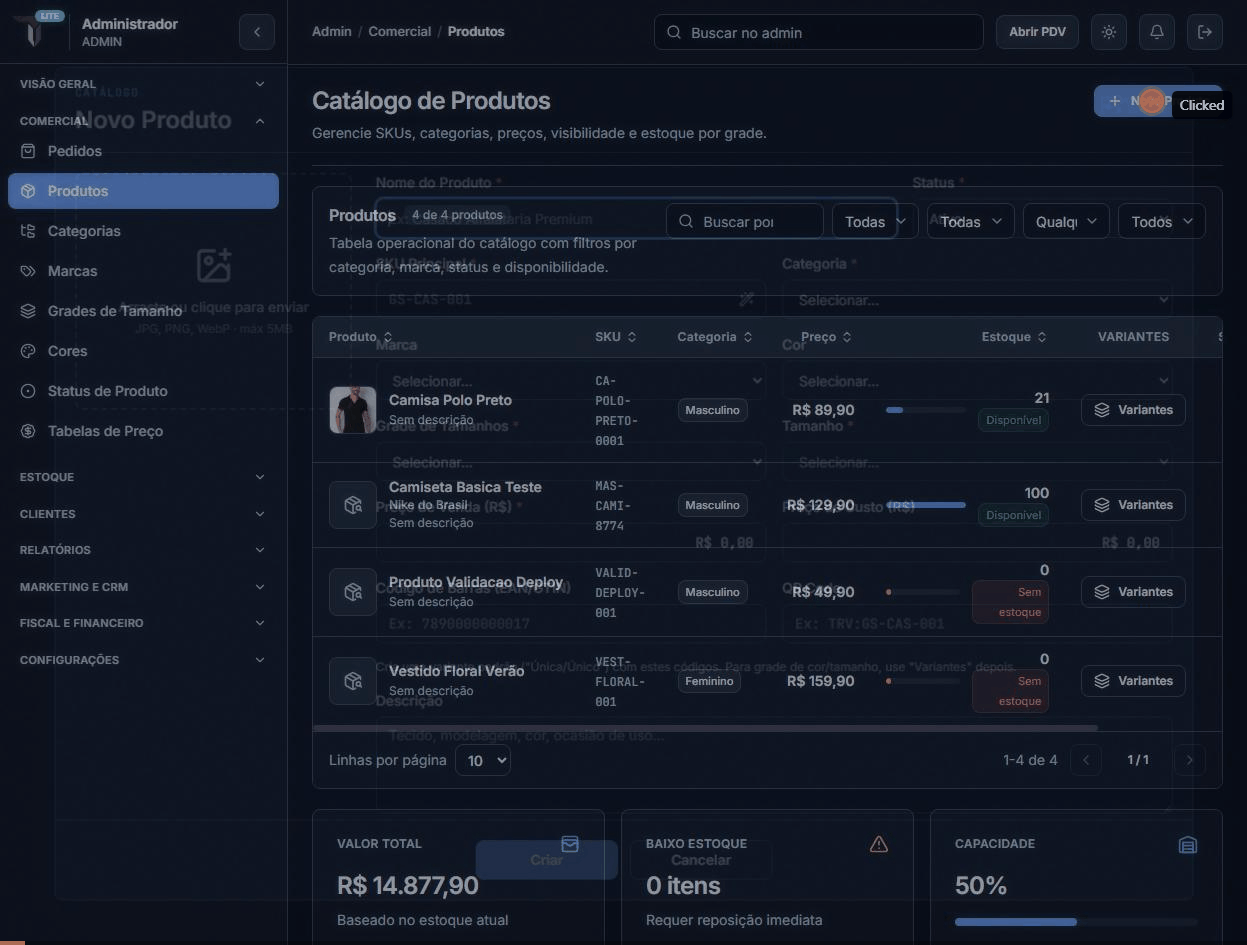The image size is (1247, 945).
Task: Open Variantes for Camisa Polo Preto
Action: [x=1133, y=410]
